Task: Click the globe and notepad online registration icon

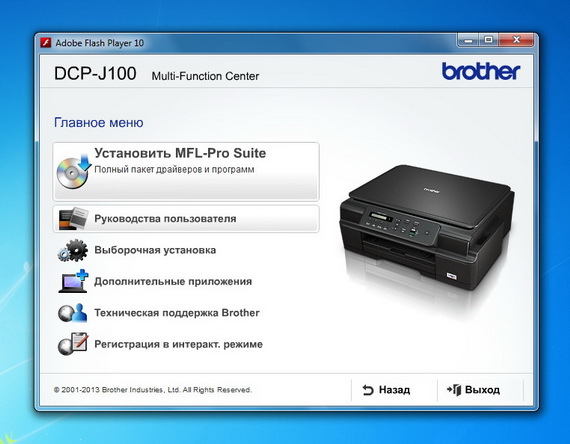Action: pos(73,344)
